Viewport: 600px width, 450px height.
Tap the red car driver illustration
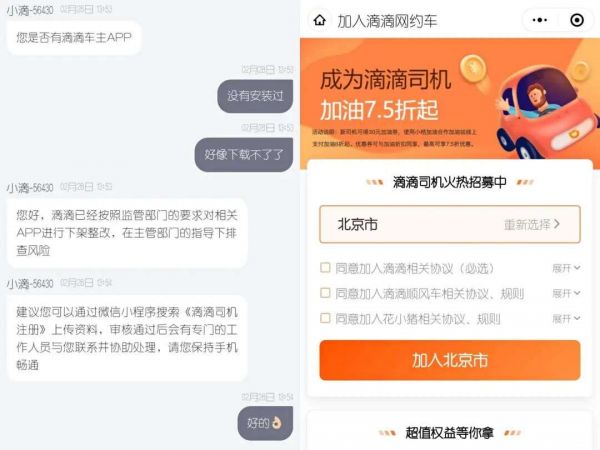(x=547, y=113)
